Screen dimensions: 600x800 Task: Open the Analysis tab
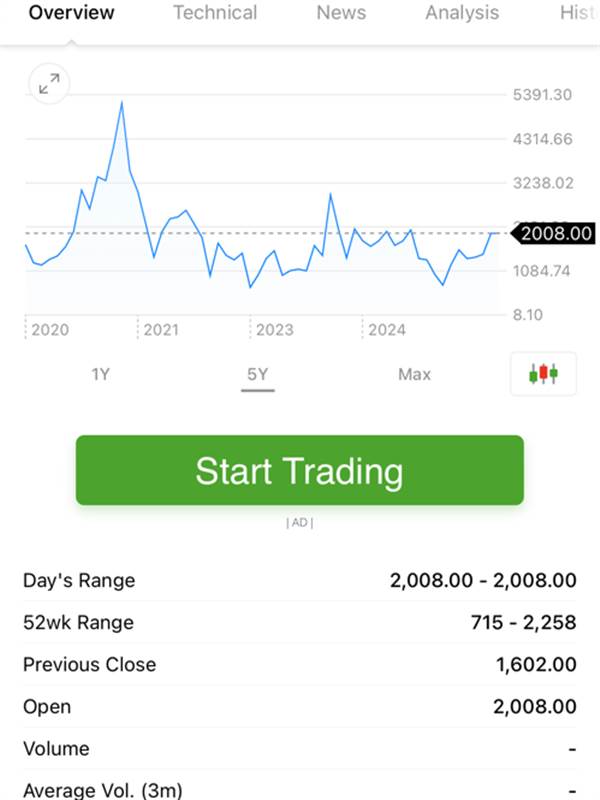tap(462, 13)
